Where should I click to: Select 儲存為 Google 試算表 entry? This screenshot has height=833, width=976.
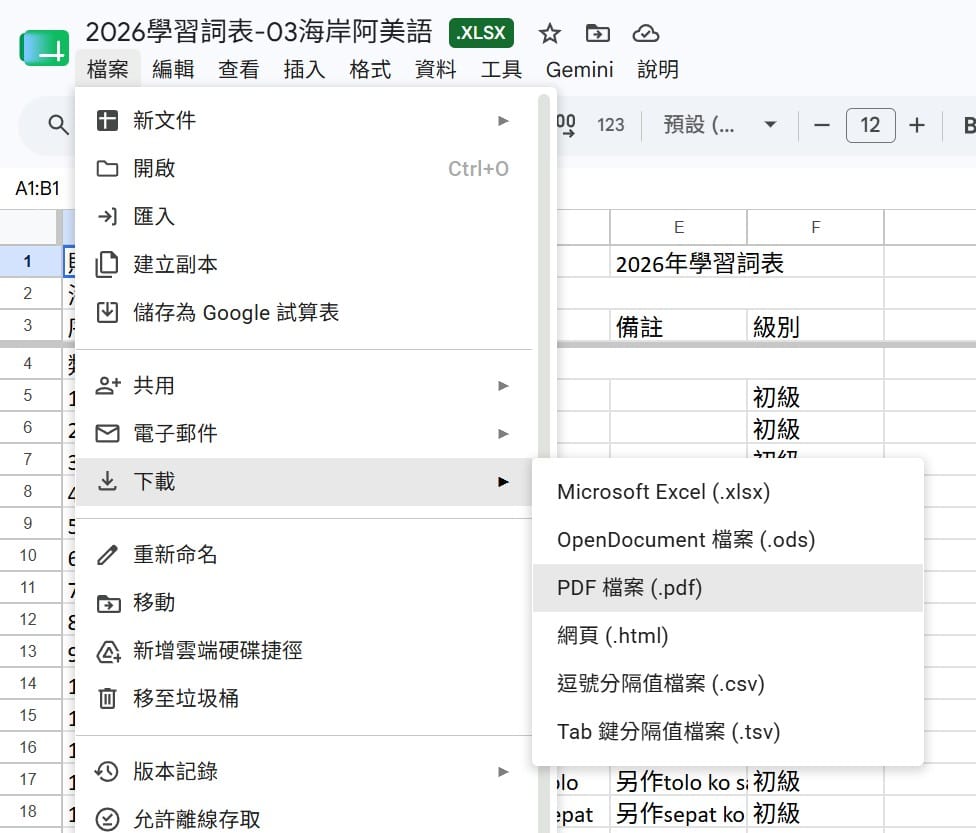click(304, 312)
